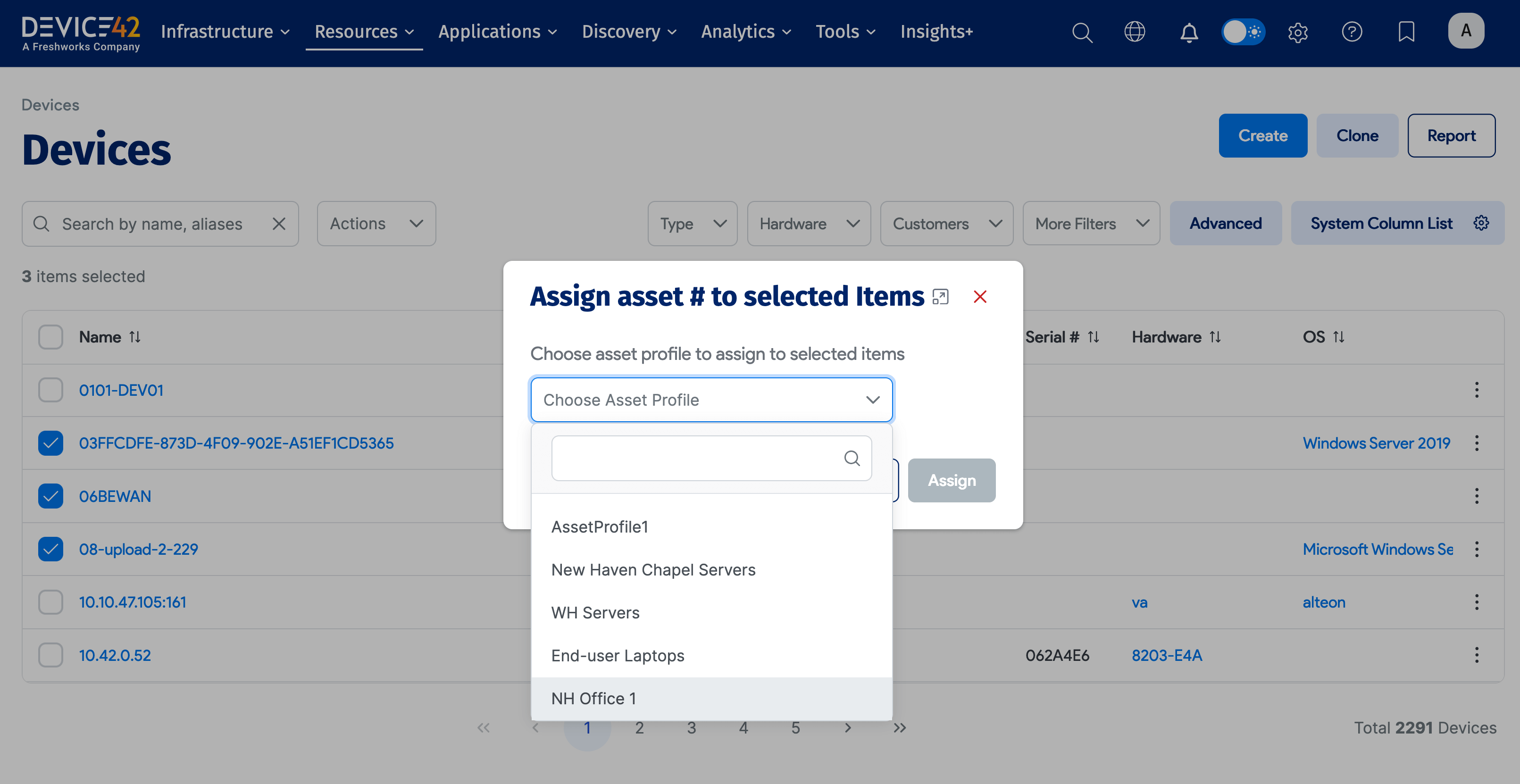The height and width of the screenshot is (784, 1520).
Task: Open the kebab menu for row 10.42.0.52
Action: click(x=1477, y=655)
